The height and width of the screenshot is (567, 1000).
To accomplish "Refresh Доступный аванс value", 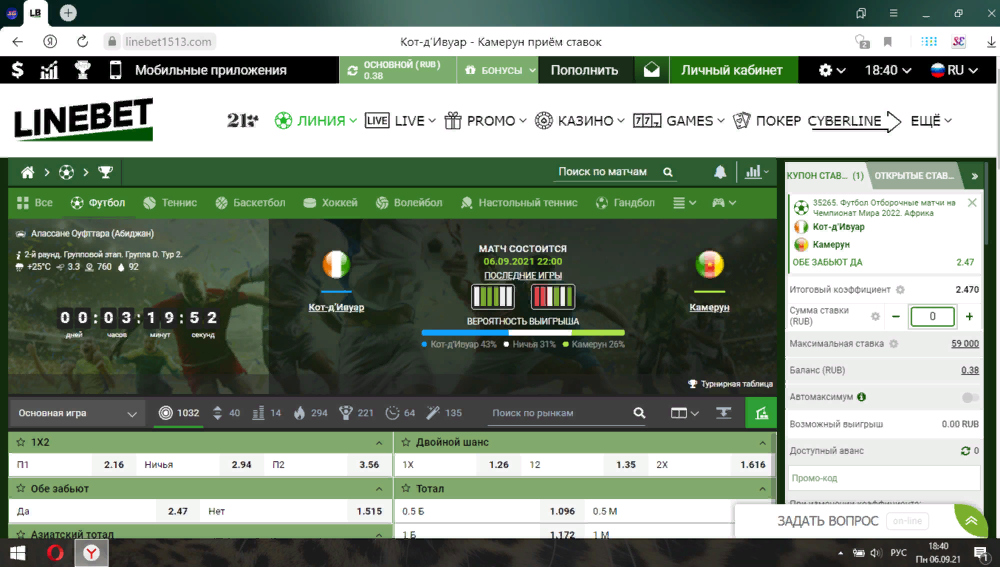I will point(966,451).
